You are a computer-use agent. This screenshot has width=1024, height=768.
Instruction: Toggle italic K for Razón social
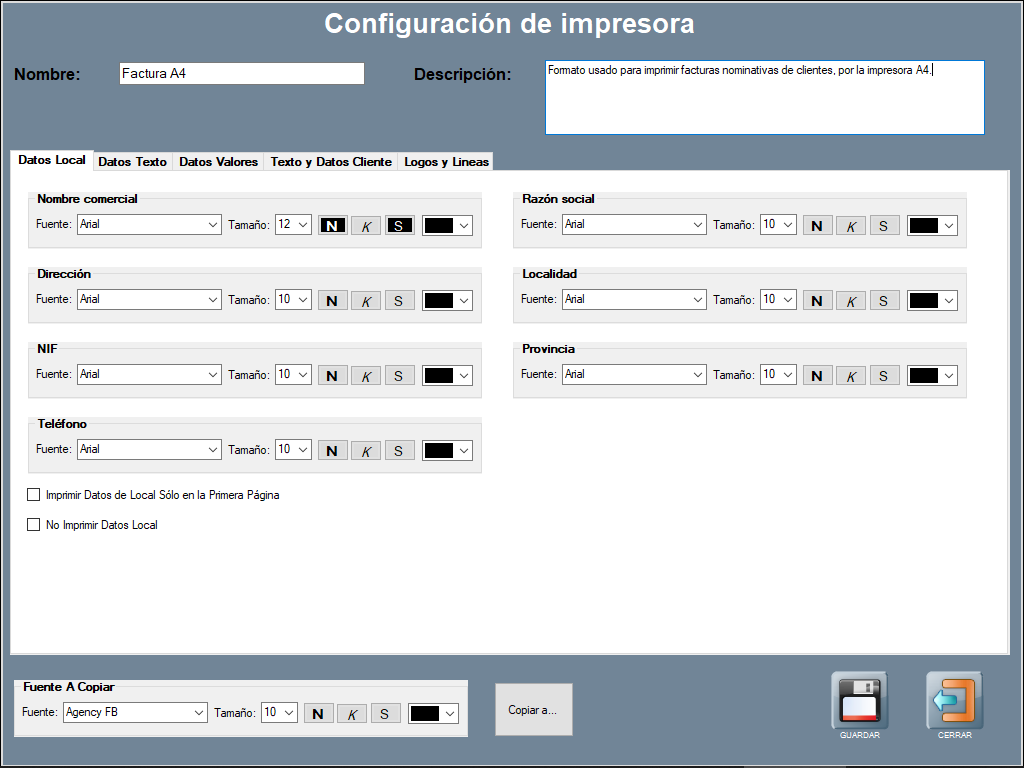(850, 226)
